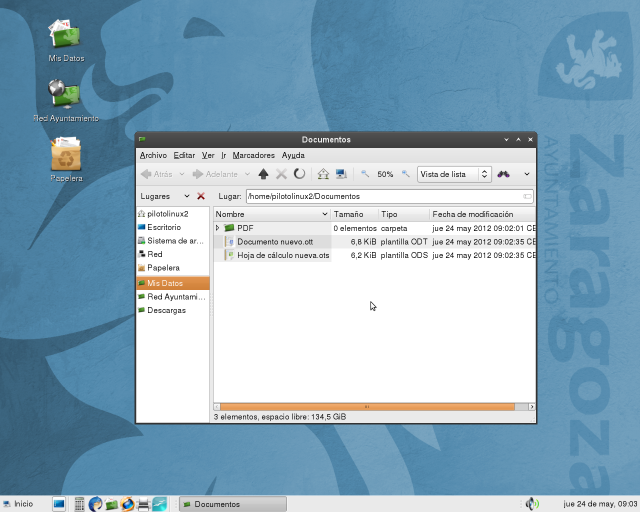Launch the office suite taskbar icon
Image resolution: width=640 pixels, height=512 pixels.
pos(160,504)
